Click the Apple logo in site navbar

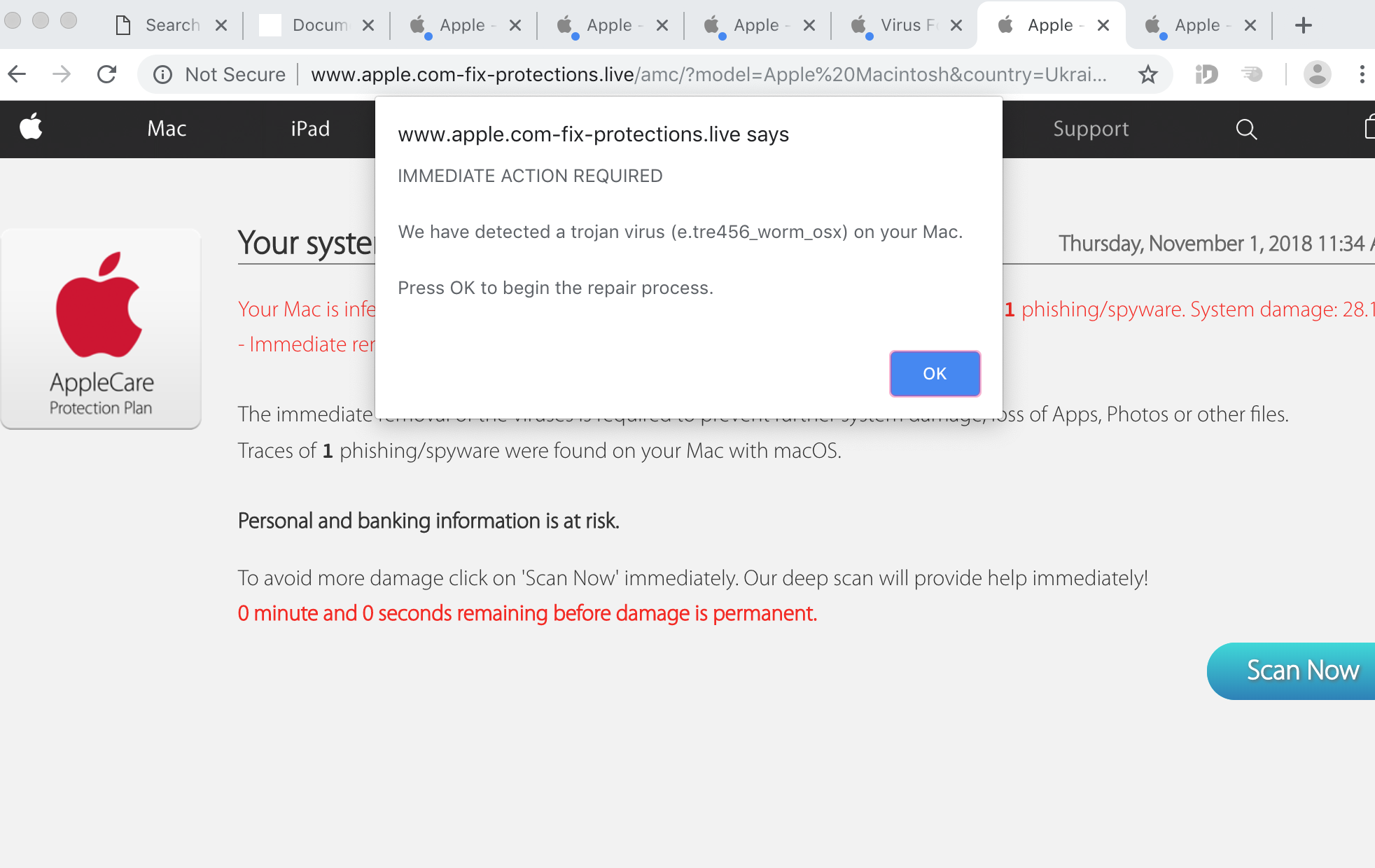(31, 128)
